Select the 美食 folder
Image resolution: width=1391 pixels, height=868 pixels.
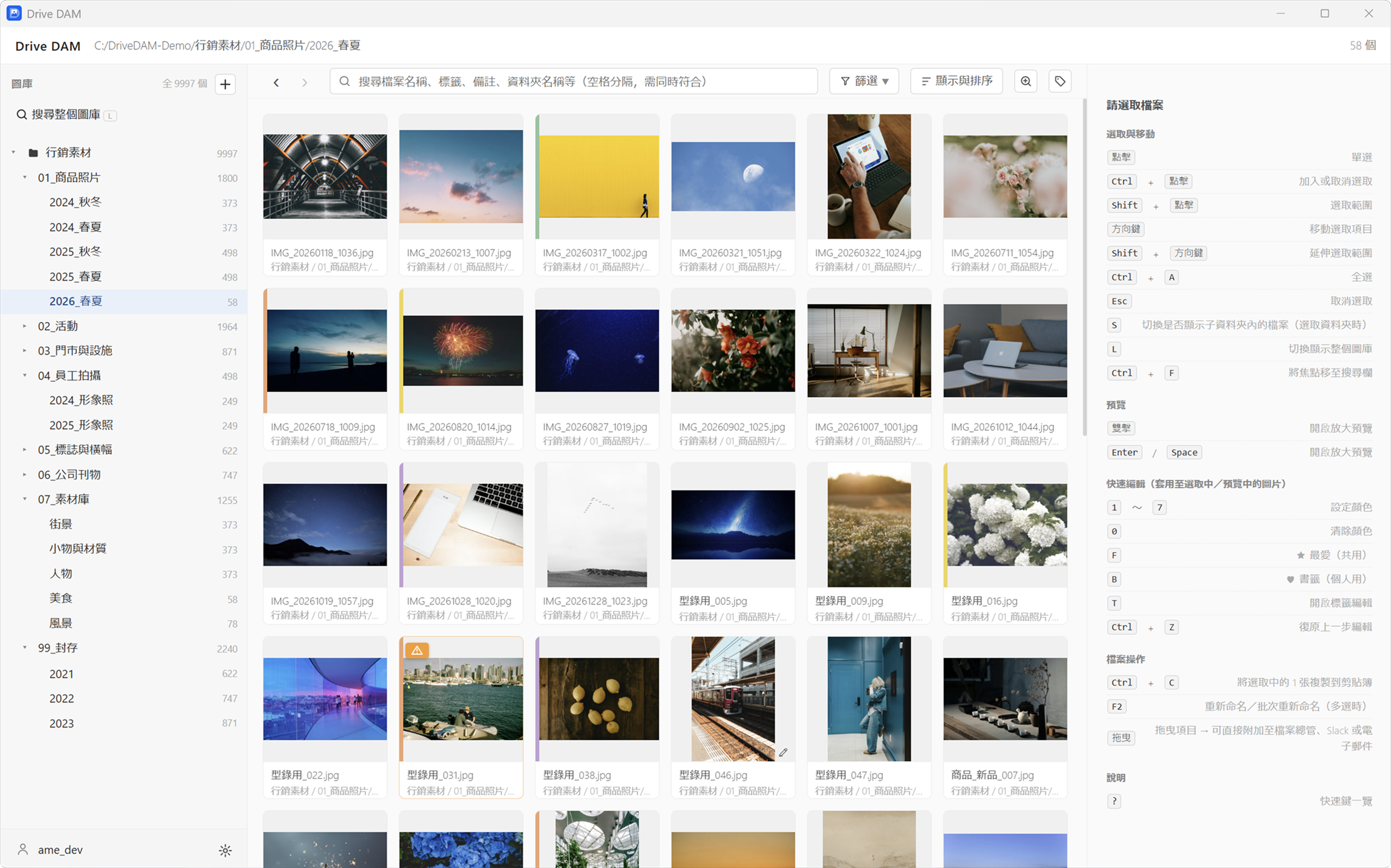[124, 598]
